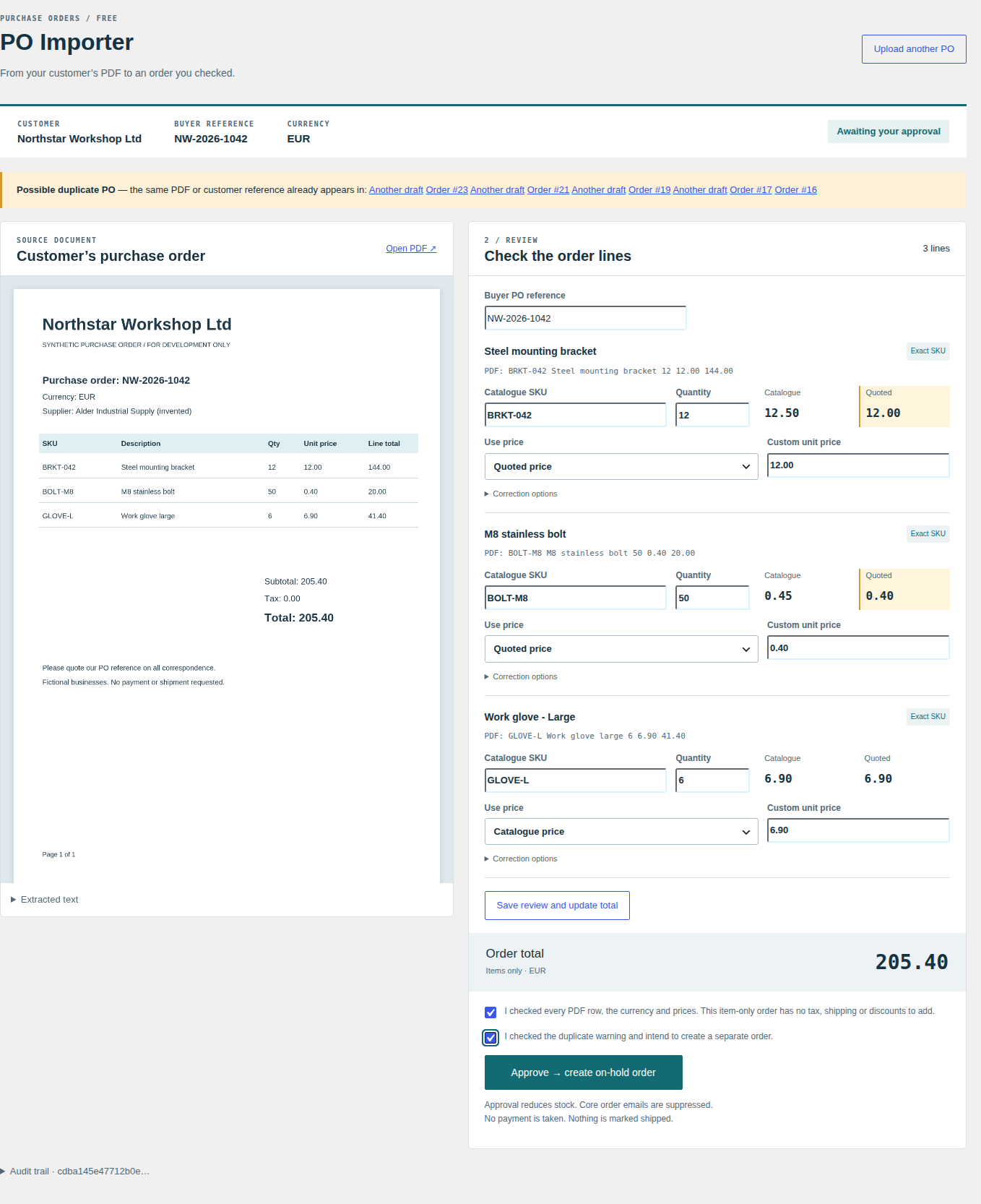Change quantity for M8 stainless bolt
Image resolution: width=981 pixels, height=1204 pixels.
pyautogui.click(x=712, y=598)
